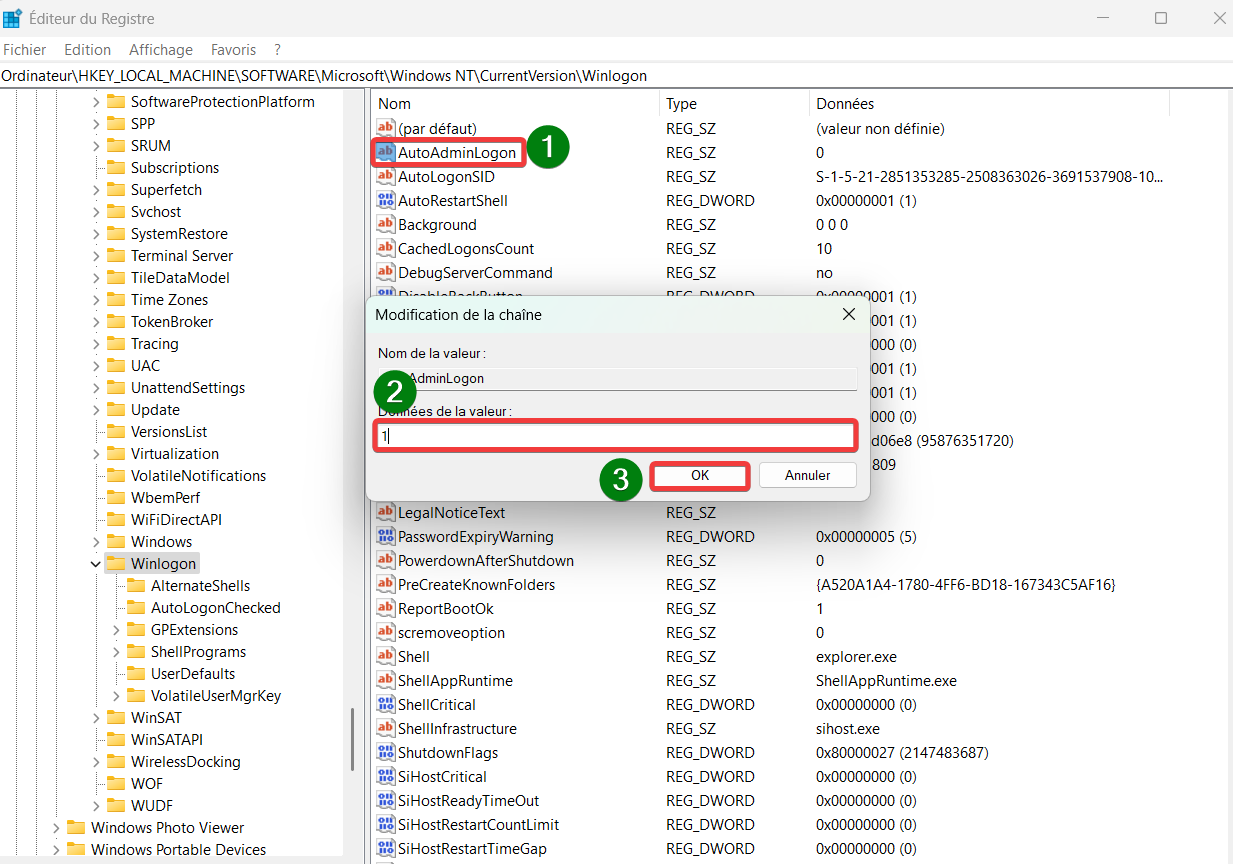
Task: Open the Favoris menu
Action: click(x=233, y=49)
